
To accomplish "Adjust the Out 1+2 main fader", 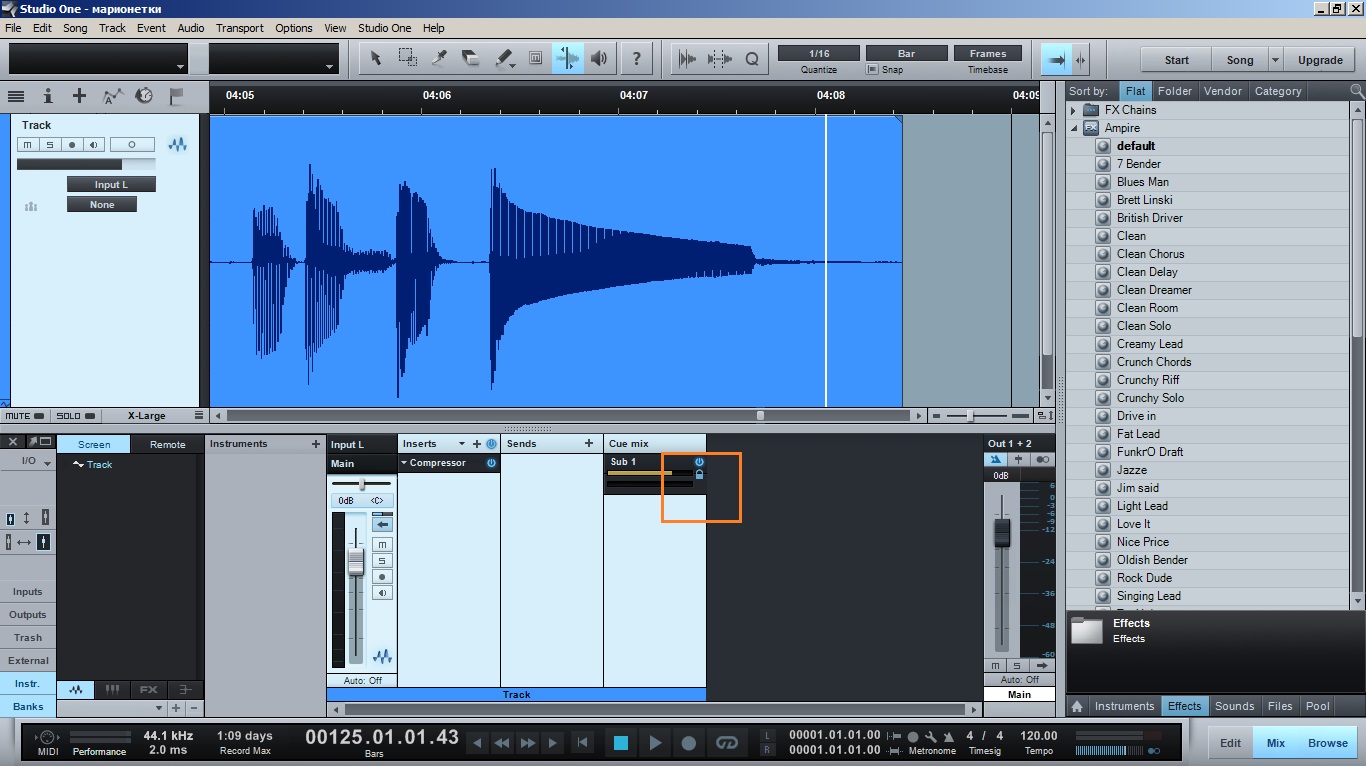I will pyautogui.click(x=1001, y=533).
